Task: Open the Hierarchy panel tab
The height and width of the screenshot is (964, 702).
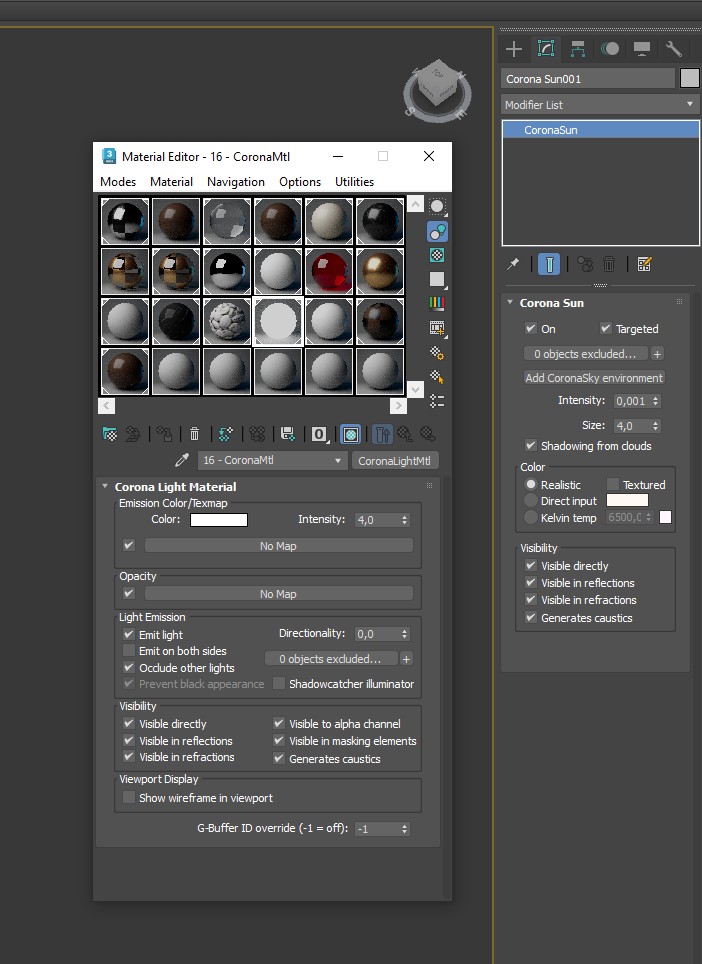Action: point(578,49)
